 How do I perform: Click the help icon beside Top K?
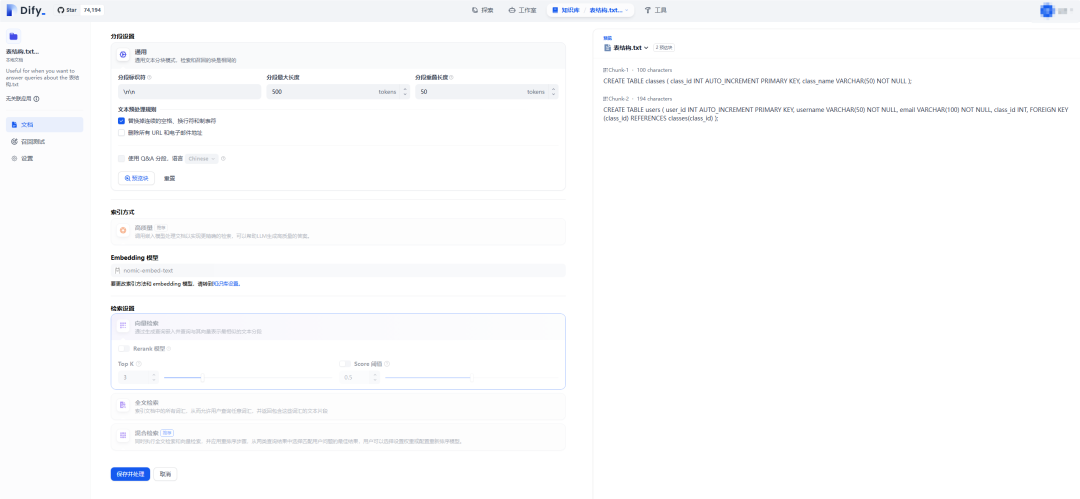(x=139, y=364)
